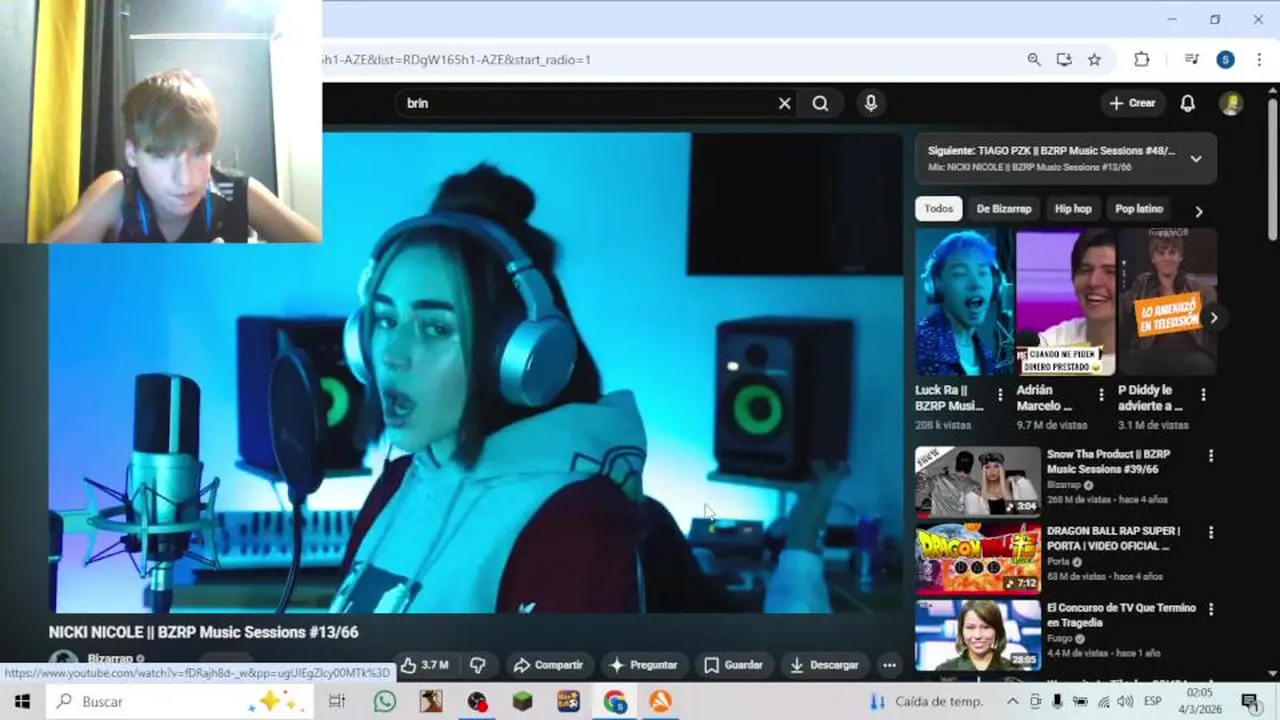Open WhatsApp from the taskbar
This screenshot has height=720, width=1280.
click(x=385, y=702)
